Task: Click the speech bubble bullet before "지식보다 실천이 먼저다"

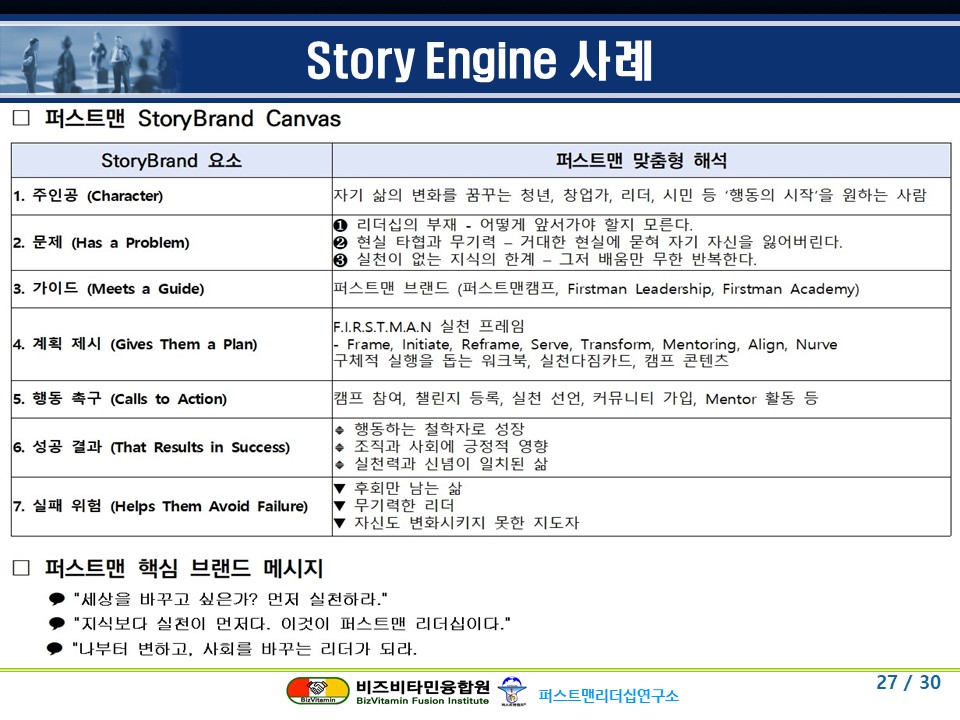Action: pos(56,623)
